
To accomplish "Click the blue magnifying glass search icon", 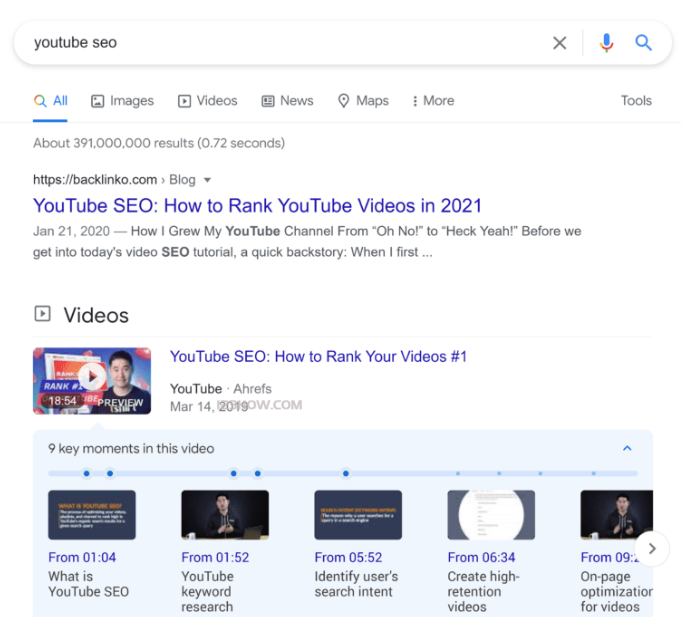I will point(644,43).
